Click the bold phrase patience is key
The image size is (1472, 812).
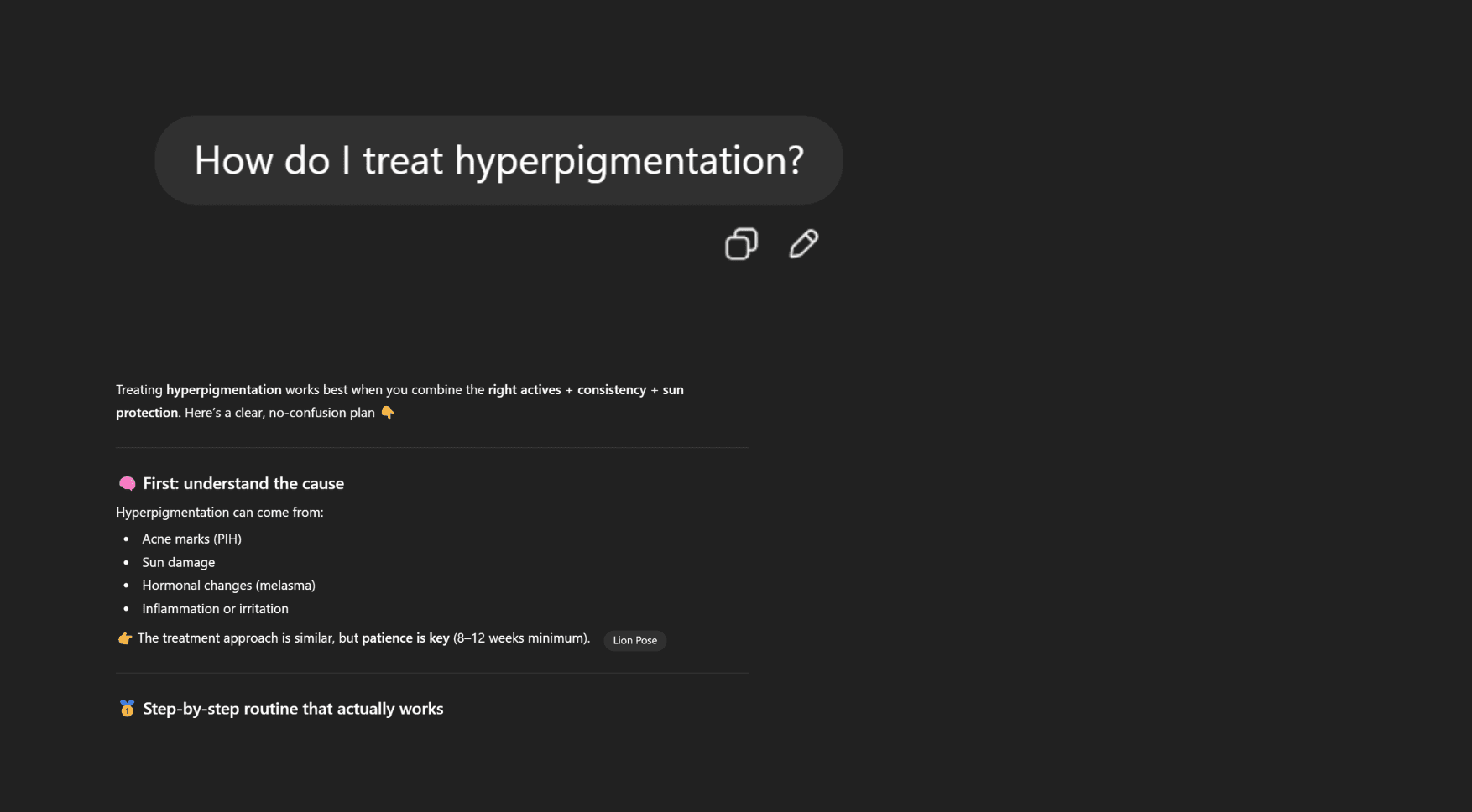(x=405, y=638)
